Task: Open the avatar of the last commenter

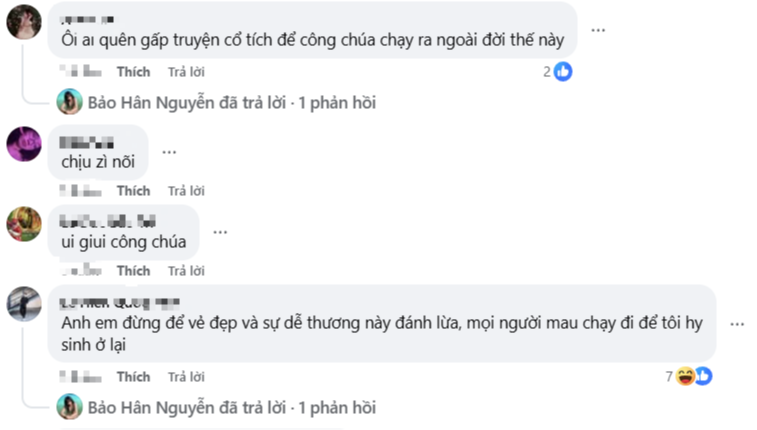Action: click(24, 304)
